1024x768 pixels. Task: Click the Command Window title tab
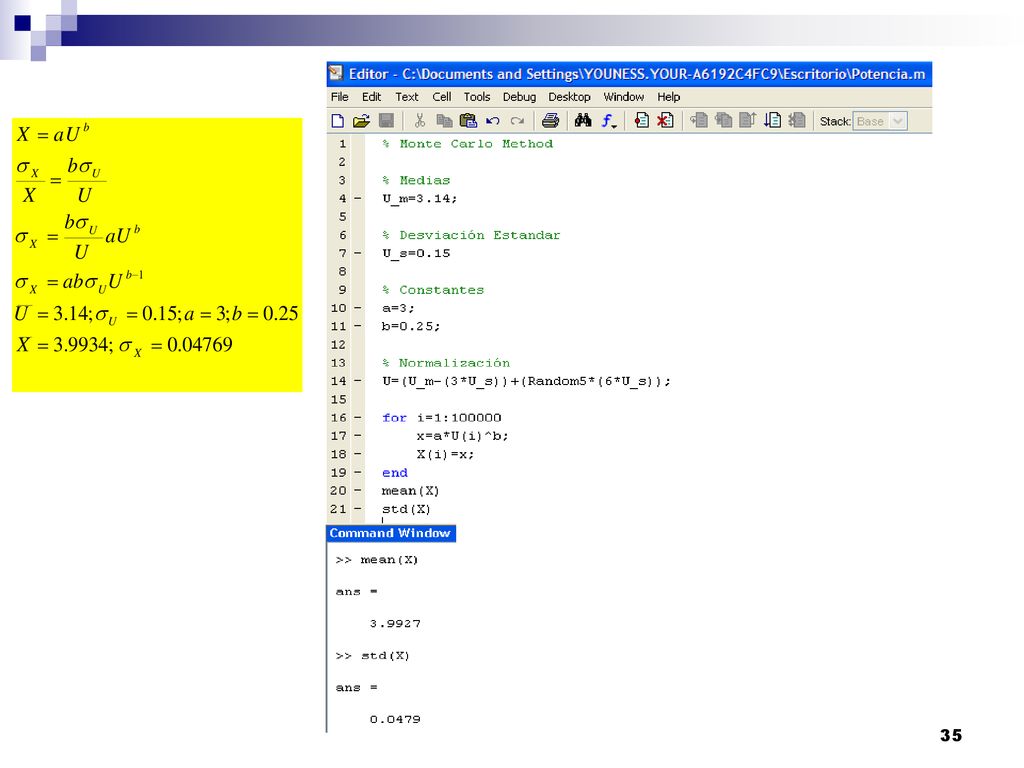pos(391,533)
